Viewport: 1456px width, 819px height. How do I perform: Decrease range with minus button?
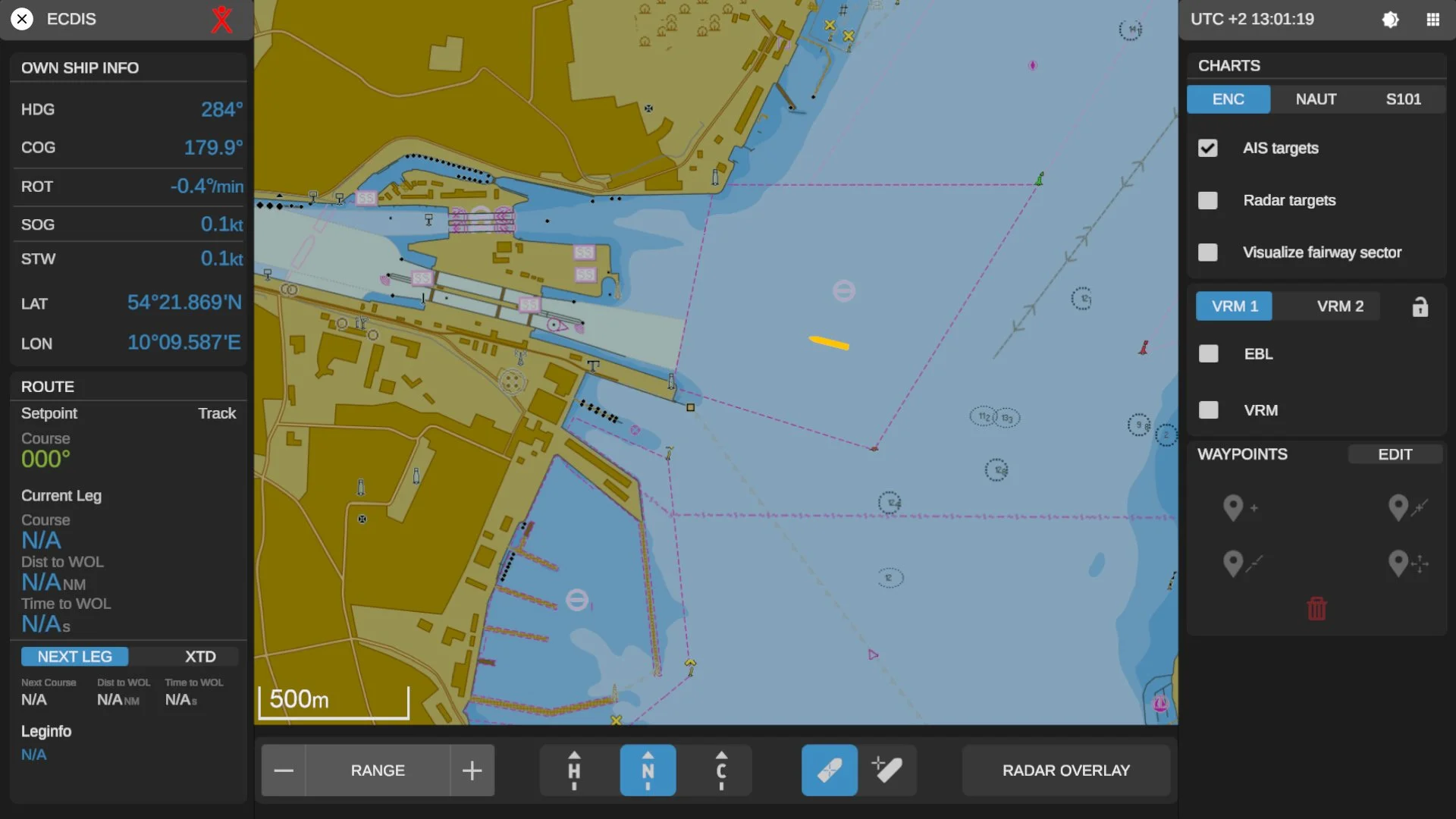pos(284,770)
